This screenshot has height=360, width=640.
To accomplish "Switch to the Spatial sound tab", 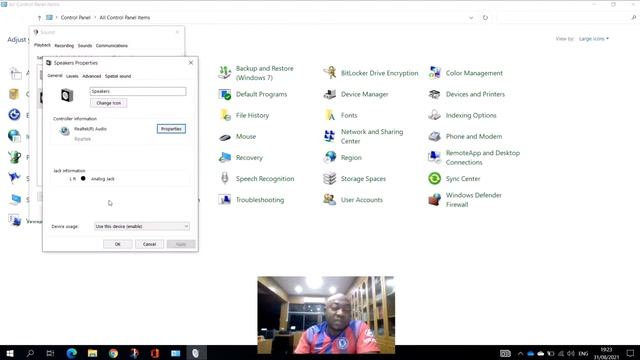I will click(118, 76).
